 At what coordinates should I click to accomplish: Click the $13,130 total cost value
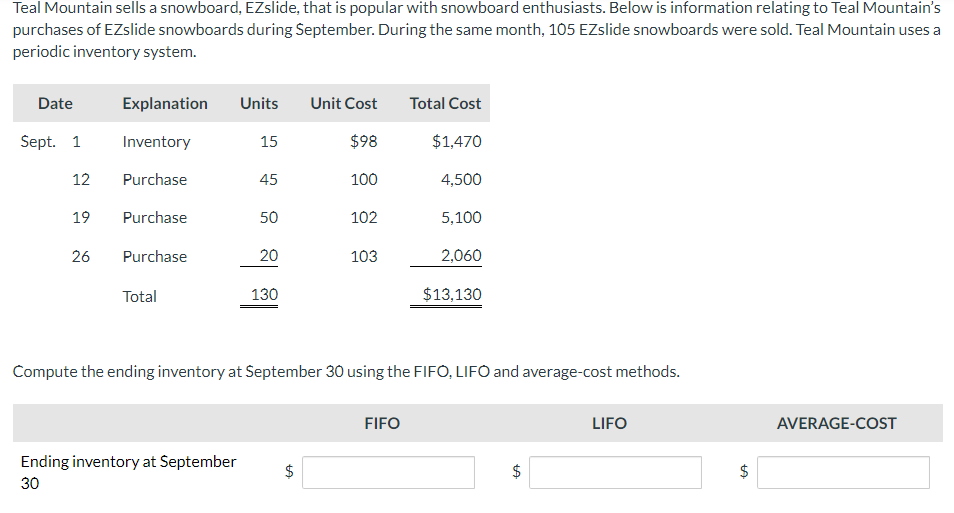pyautogui.click(x=452, y=295)
